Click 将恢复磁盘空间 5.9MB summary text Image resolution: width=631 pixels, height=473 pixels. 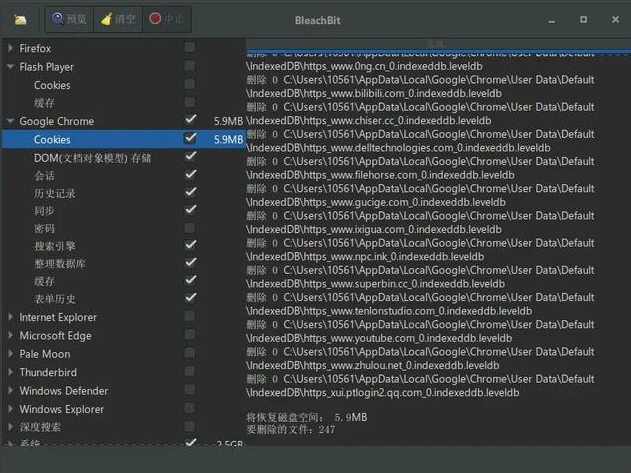pos(307,417)
